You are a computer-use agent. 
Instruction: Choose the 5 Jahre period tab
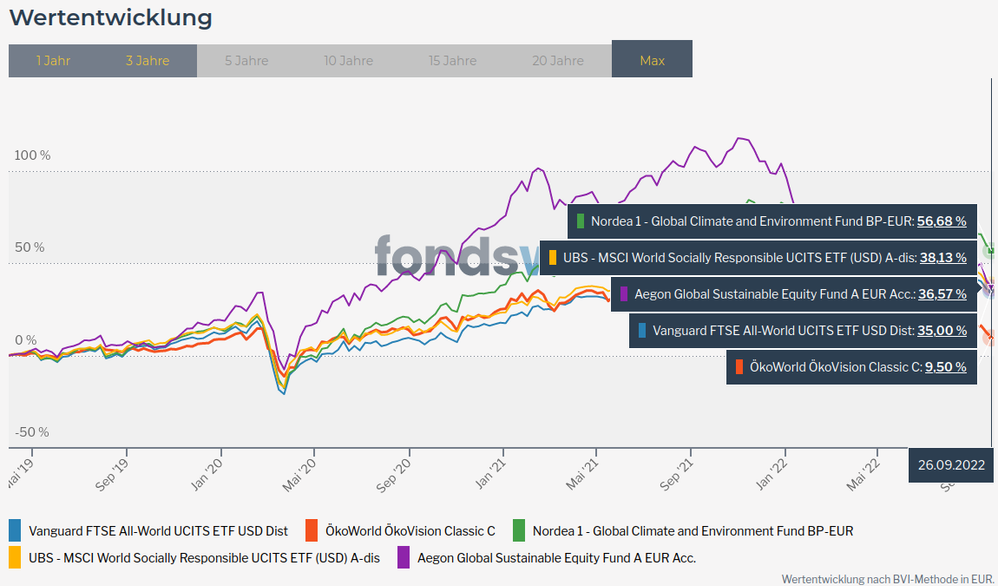pos(246,60)
